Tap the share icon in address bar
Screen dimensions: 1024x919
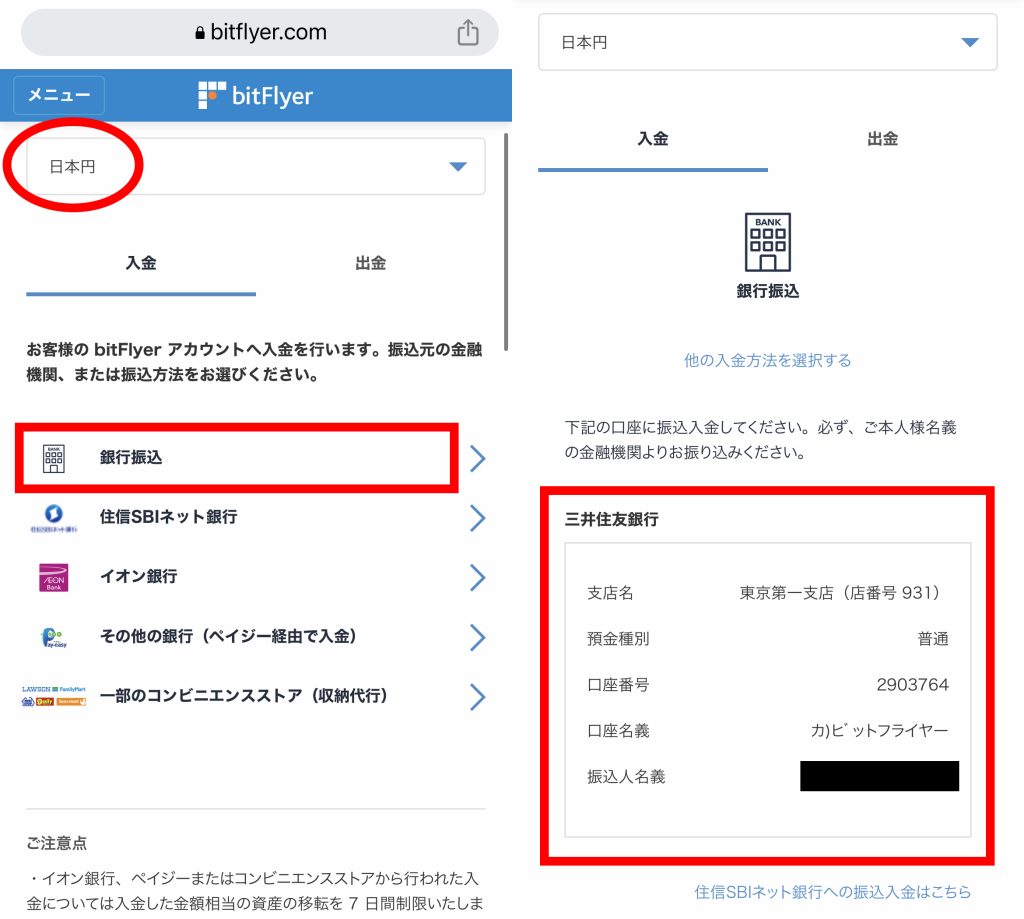[468, 32]
